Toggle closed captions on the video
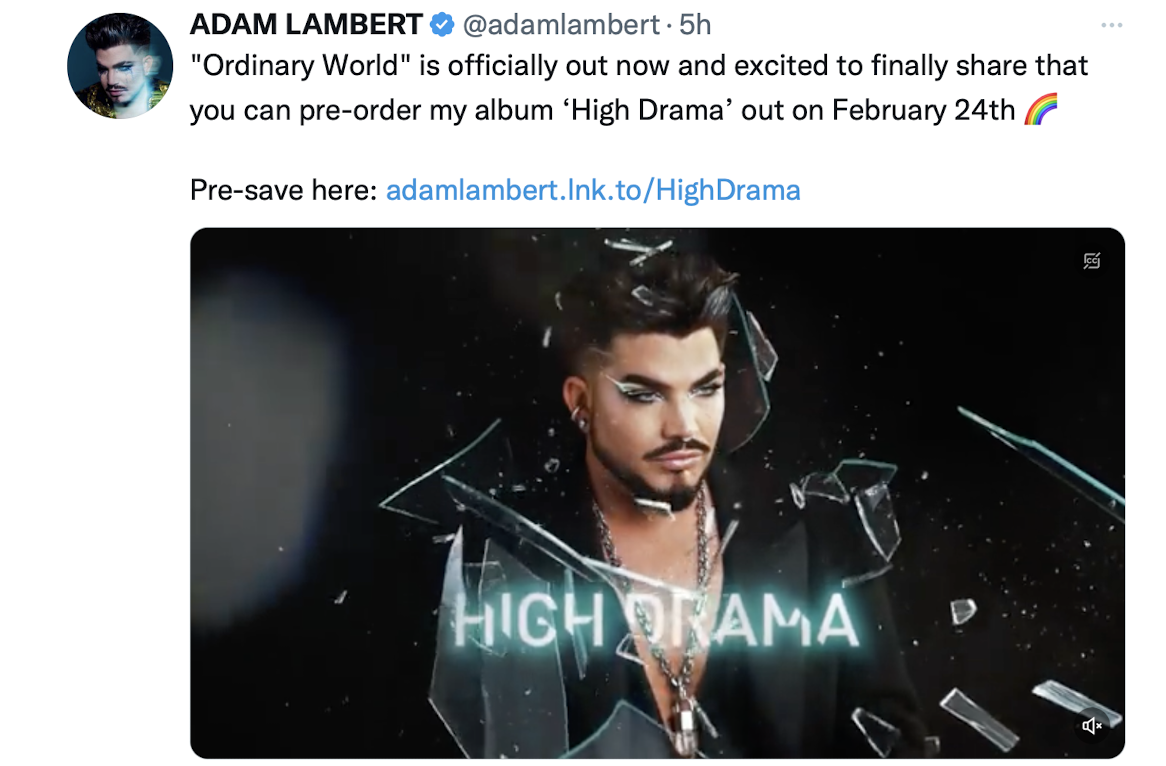 (x=1092, y=261)
